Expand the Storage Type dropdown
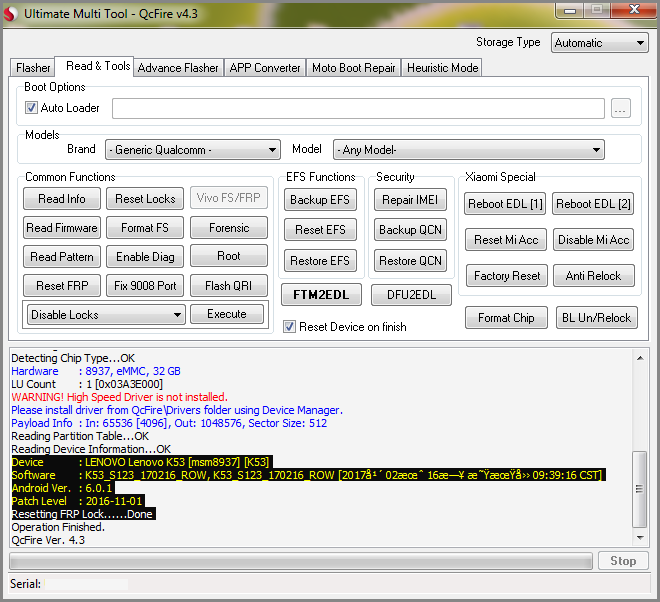The image size is (660, 602). coord(599,43)
